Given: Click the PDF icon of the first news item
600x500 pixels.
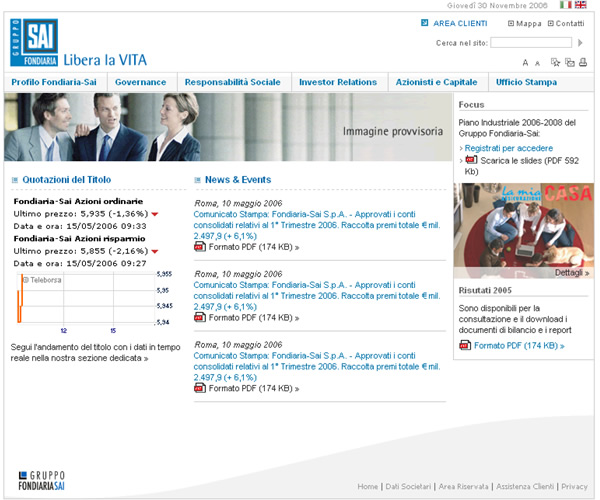Looking at the screenshot, I should pyautogui.click(x=200, y=247).
